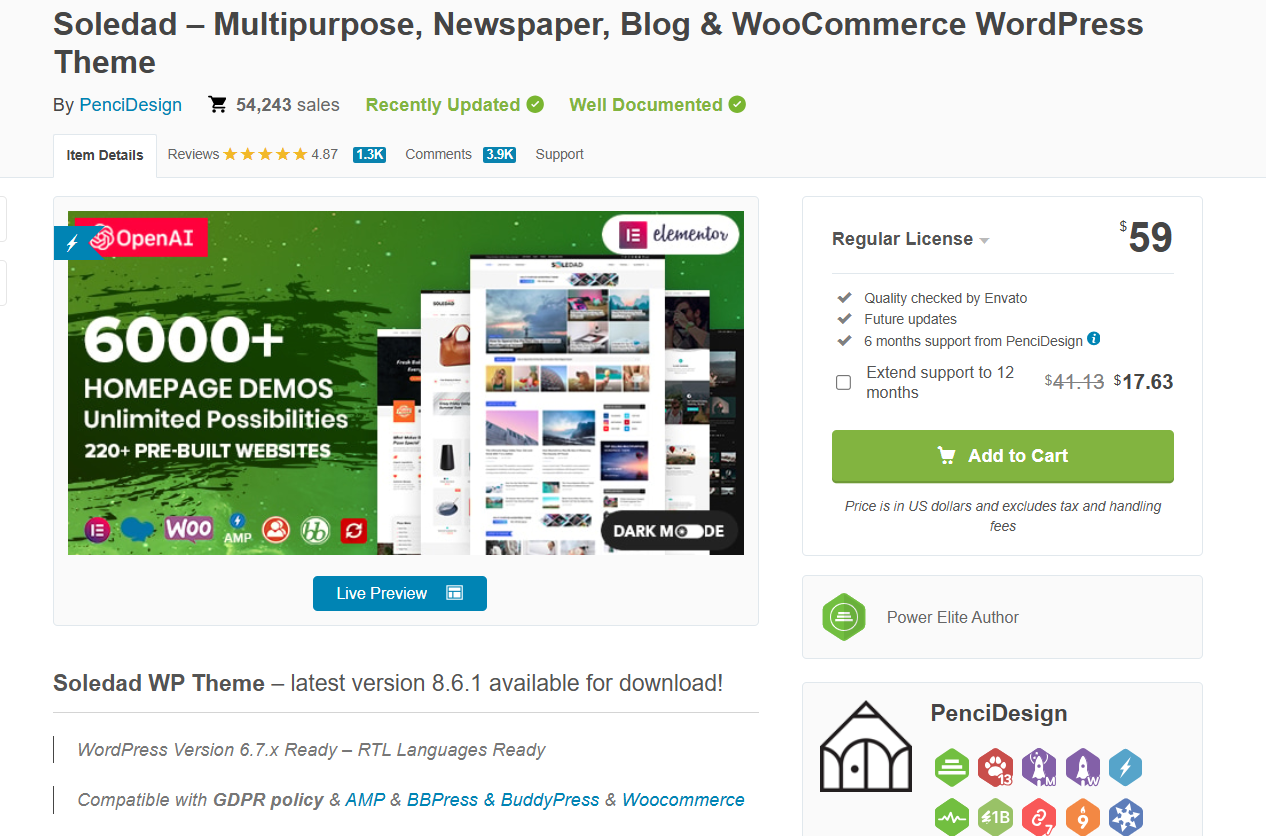Click the blue lightning flag on preview image
This screenshot has height=836, width=1266.
click(x=71, y=243)
